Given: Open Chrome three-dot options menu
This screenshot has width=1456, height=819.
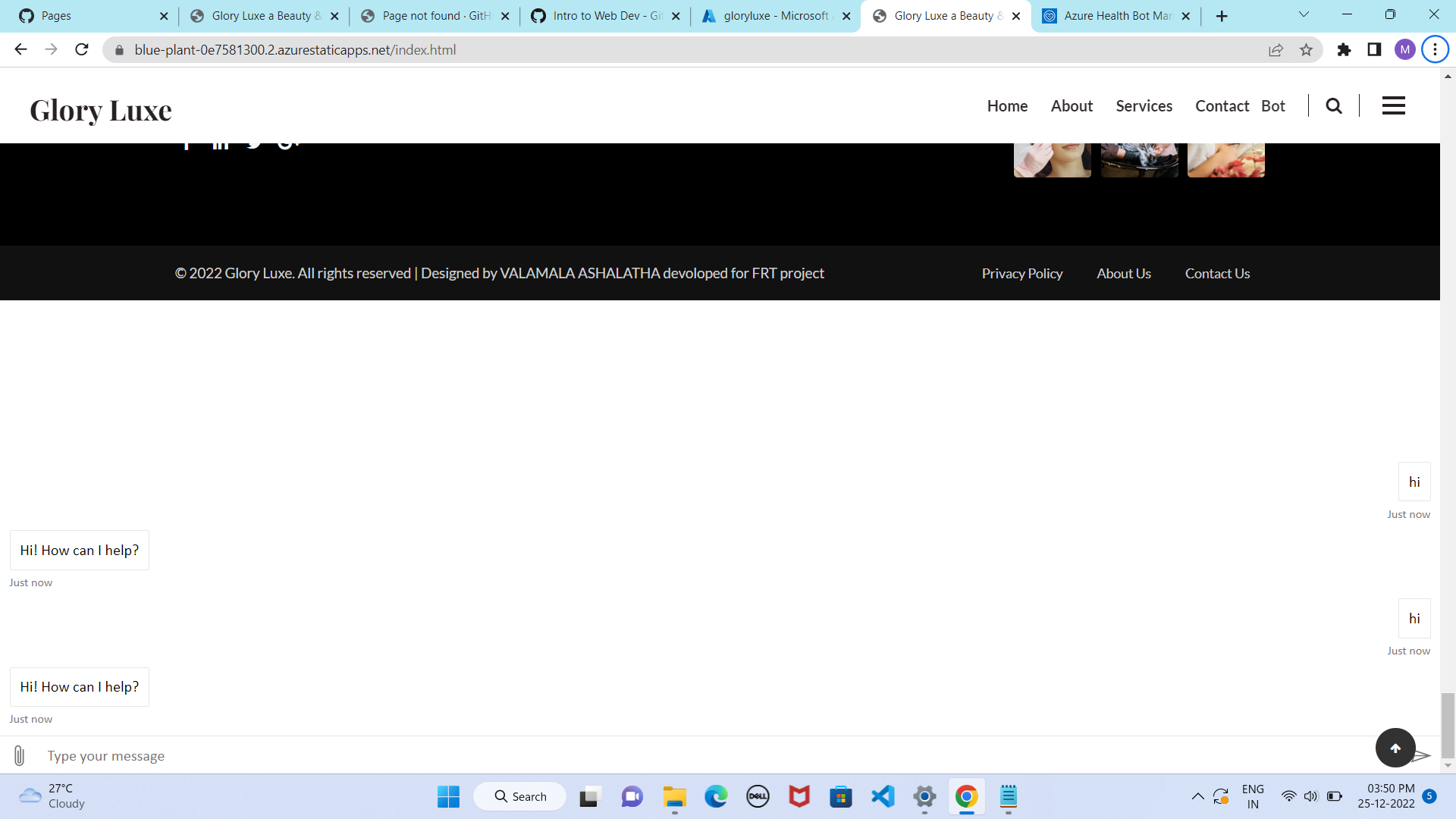Looking at the screenshot, I should [1434, 50].
